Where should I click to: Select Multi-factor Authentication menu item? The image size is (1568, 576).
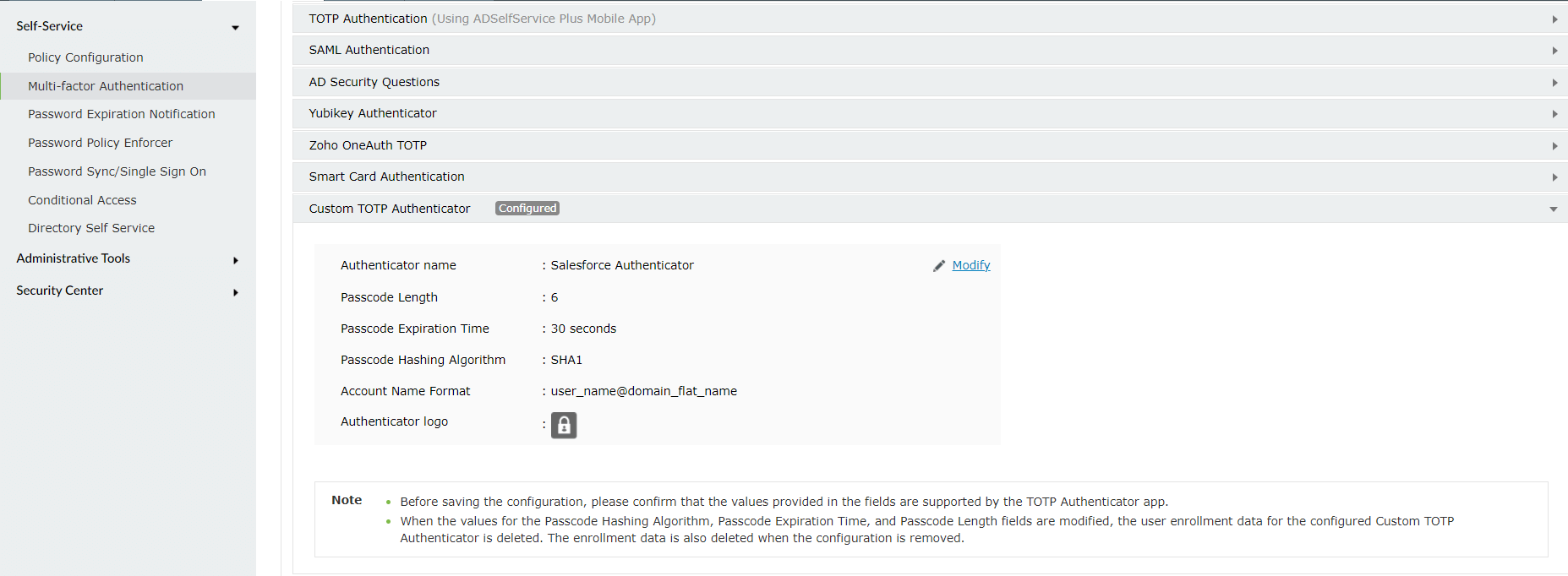click(x=106, y=86)
